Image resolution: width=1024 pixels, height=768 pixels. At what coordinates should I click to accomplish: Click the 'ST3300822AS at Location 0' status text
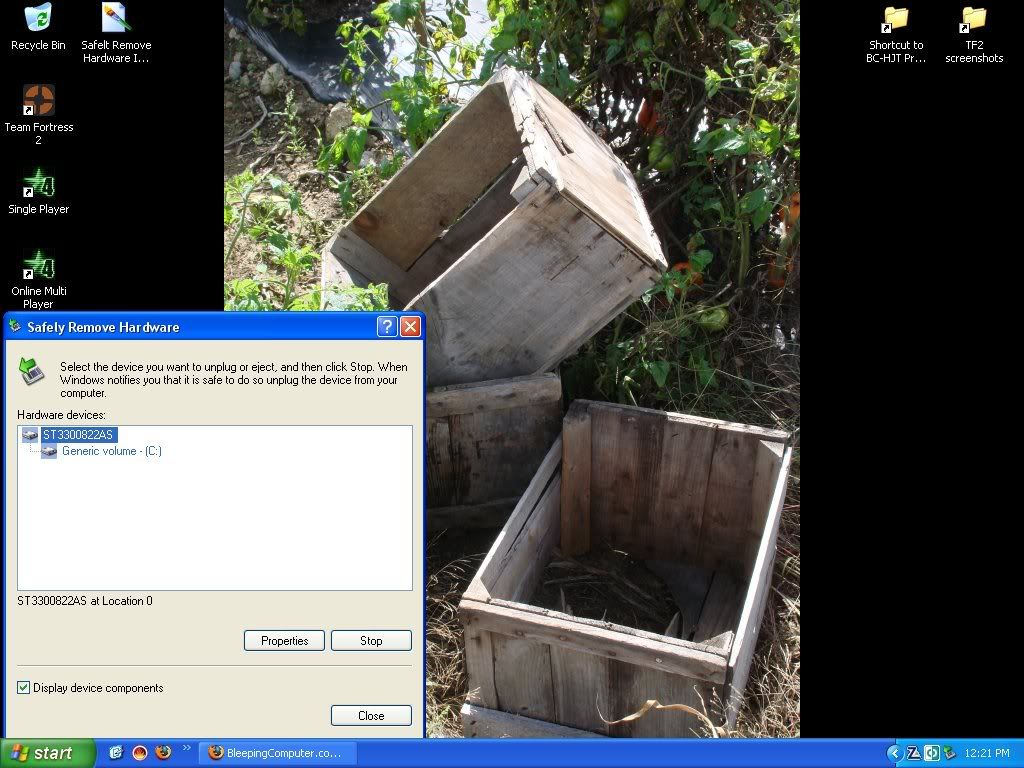[85, 601]
